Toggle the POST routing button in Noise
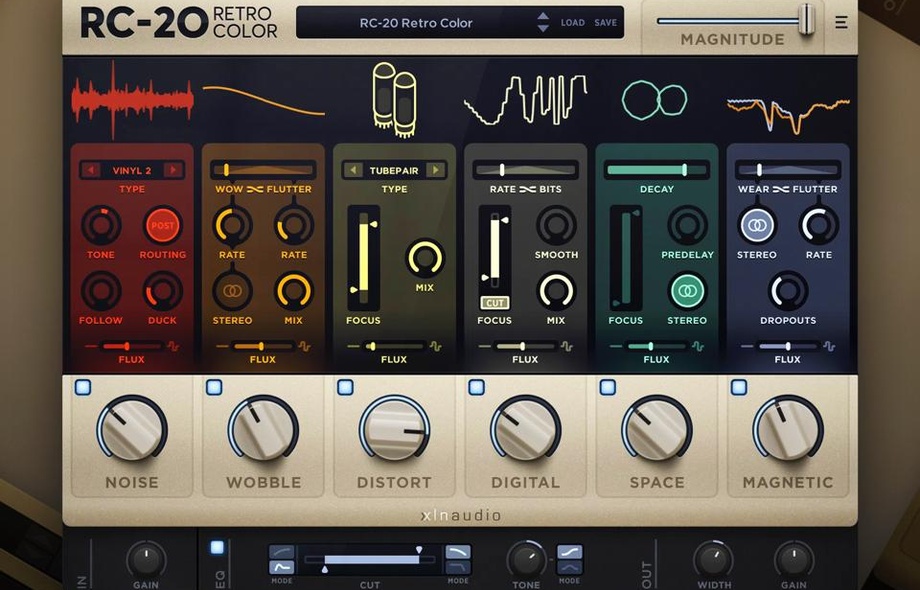This screenshot has height=590, width=920. (162, 226)
